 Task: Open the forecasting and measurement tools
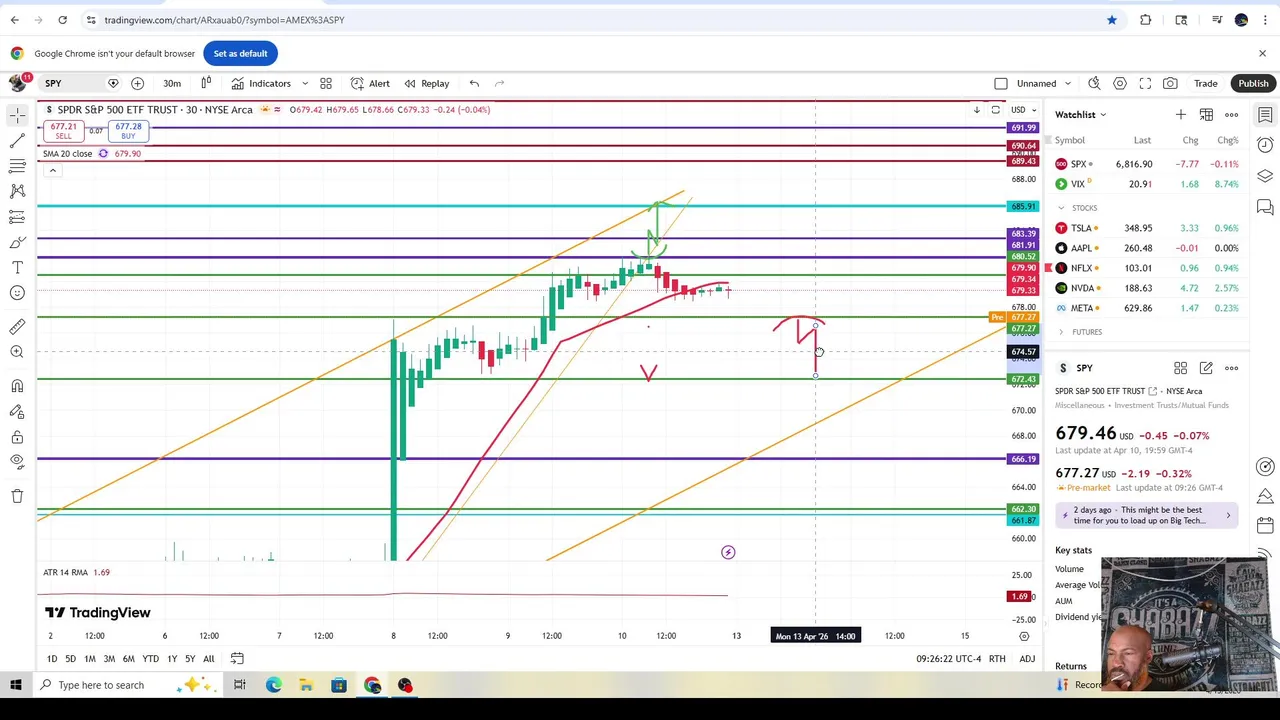click(17, 217)
